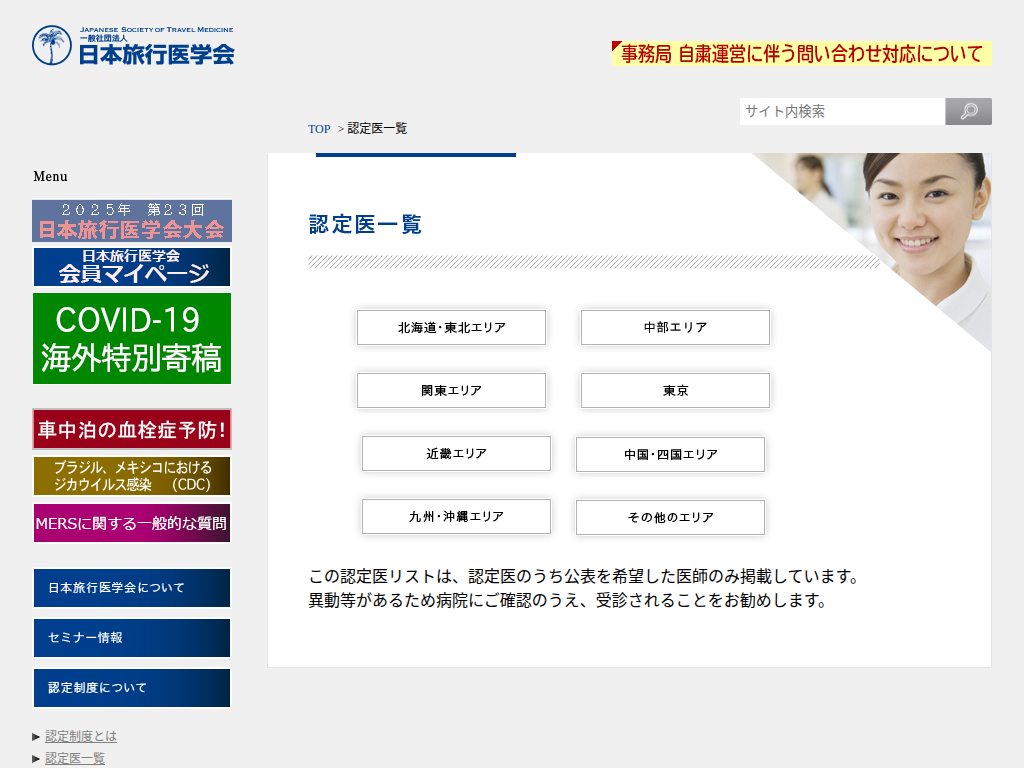This screenshot has width=1024, height=768.
Task: Open the 事務局 自粛運営 notice link
Action: 801,54
